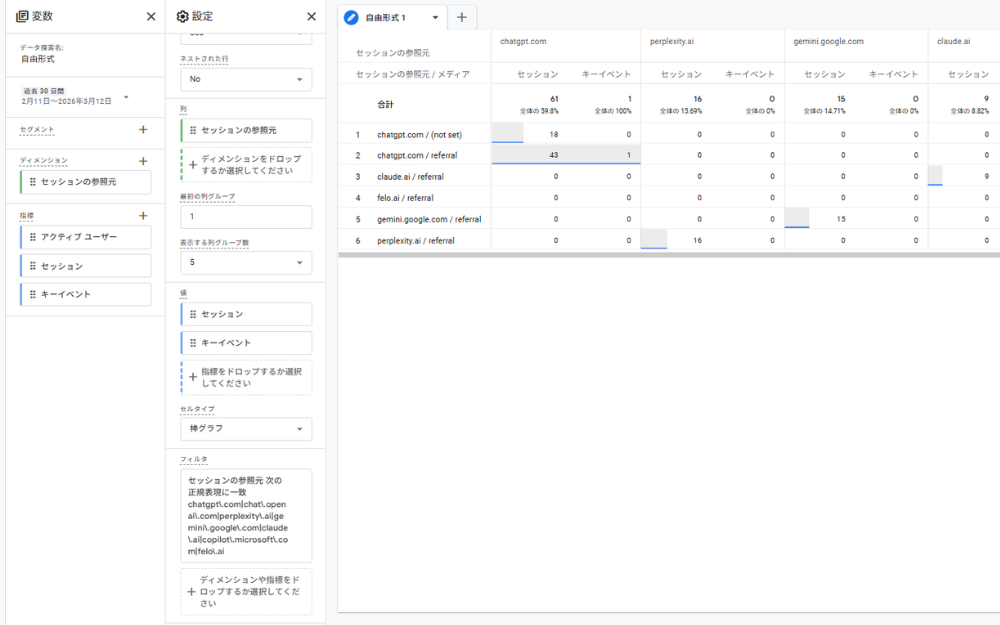The width and height of the screenshot is (1000, 625).
Task: Open the セルタイプ dropdown showing 棒グラフ
Action: pyautogui.click(x=246, y=428)
